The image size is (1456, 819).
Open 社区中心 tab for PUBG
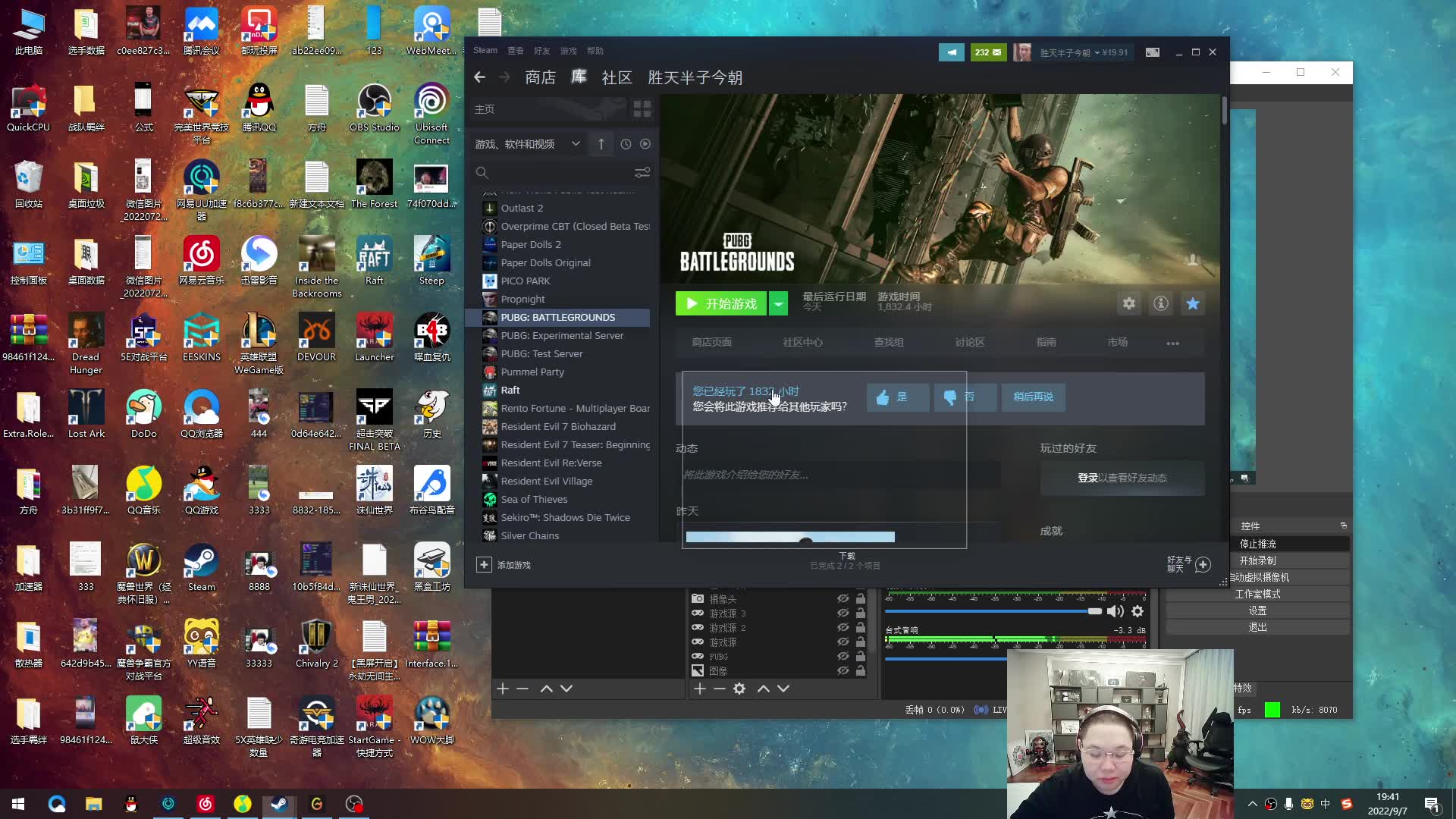tap(802, 343)
